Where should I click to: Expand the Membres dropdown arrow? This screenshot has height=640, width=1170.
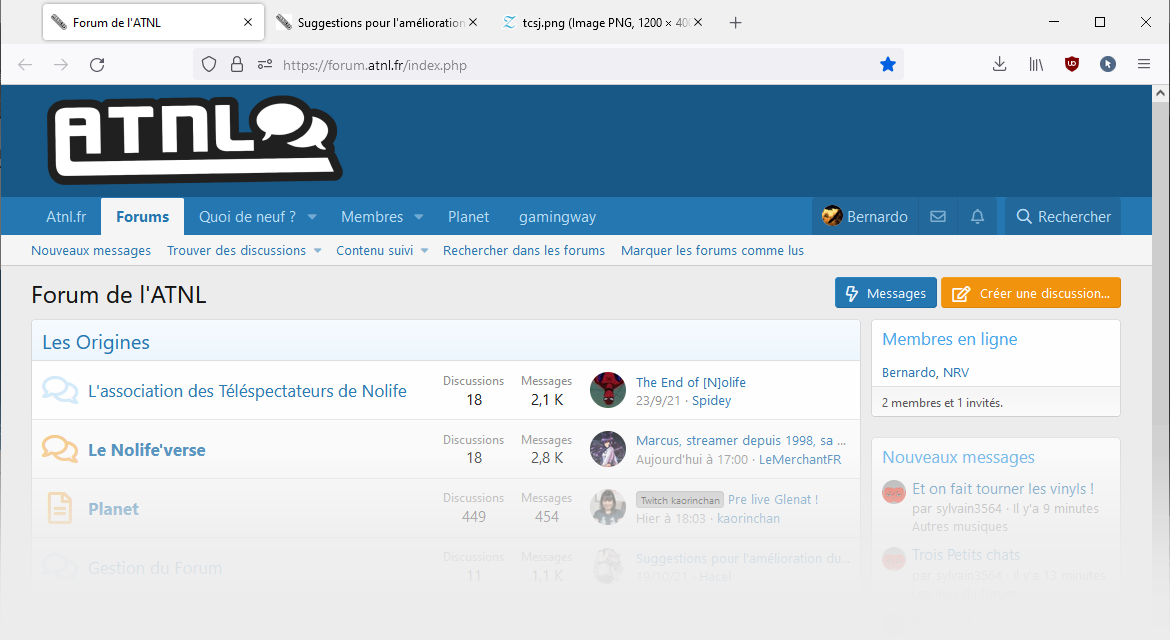tap(419, 217)
